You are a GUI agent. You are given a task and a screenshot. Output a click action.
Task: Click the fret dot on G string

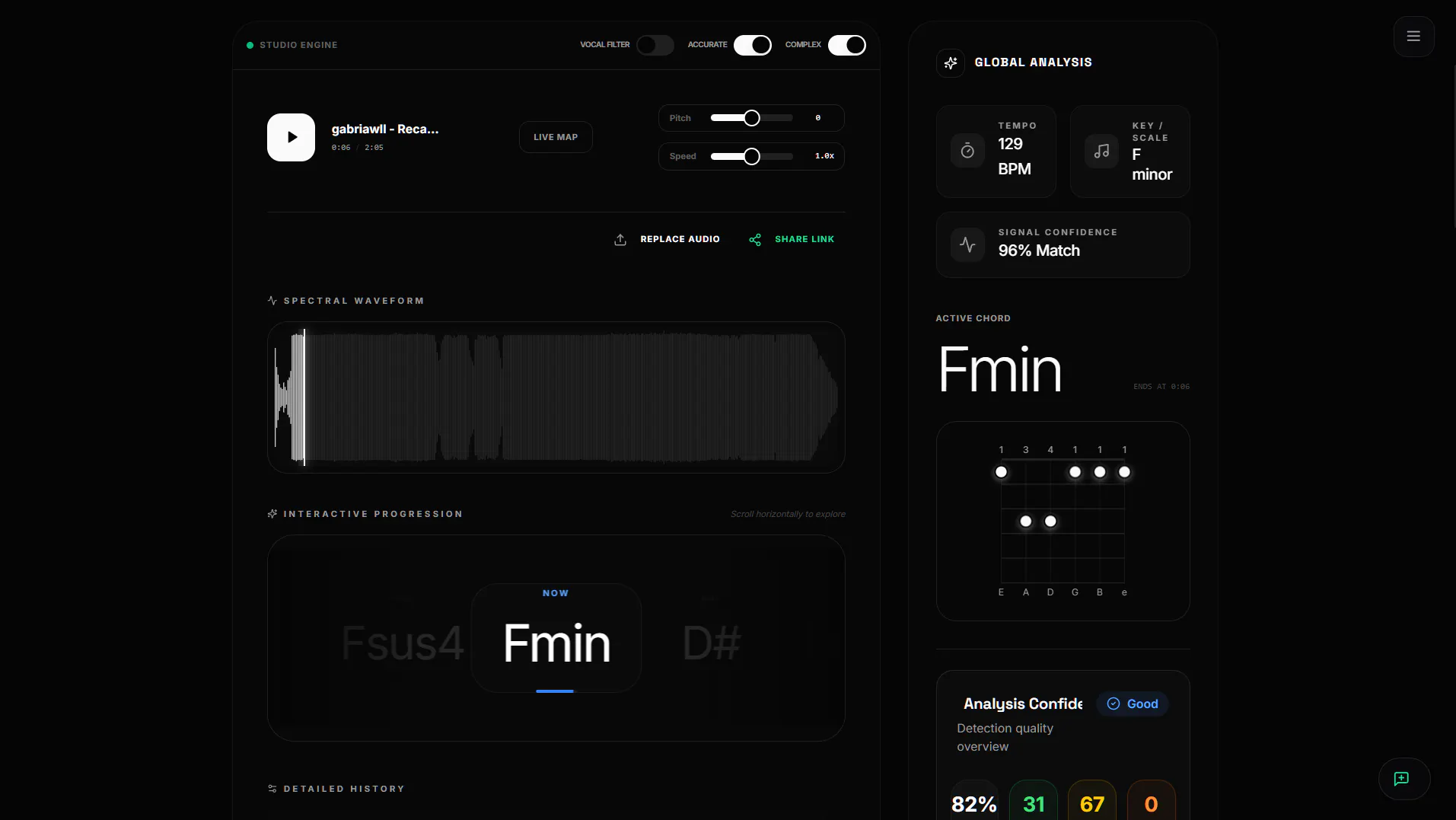1075,472
